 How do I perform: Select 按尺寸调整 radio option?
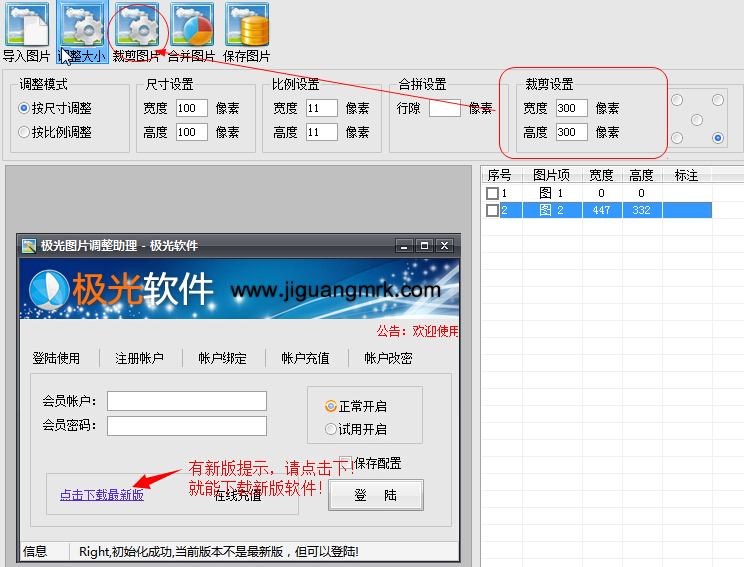(x=55, y=108)
